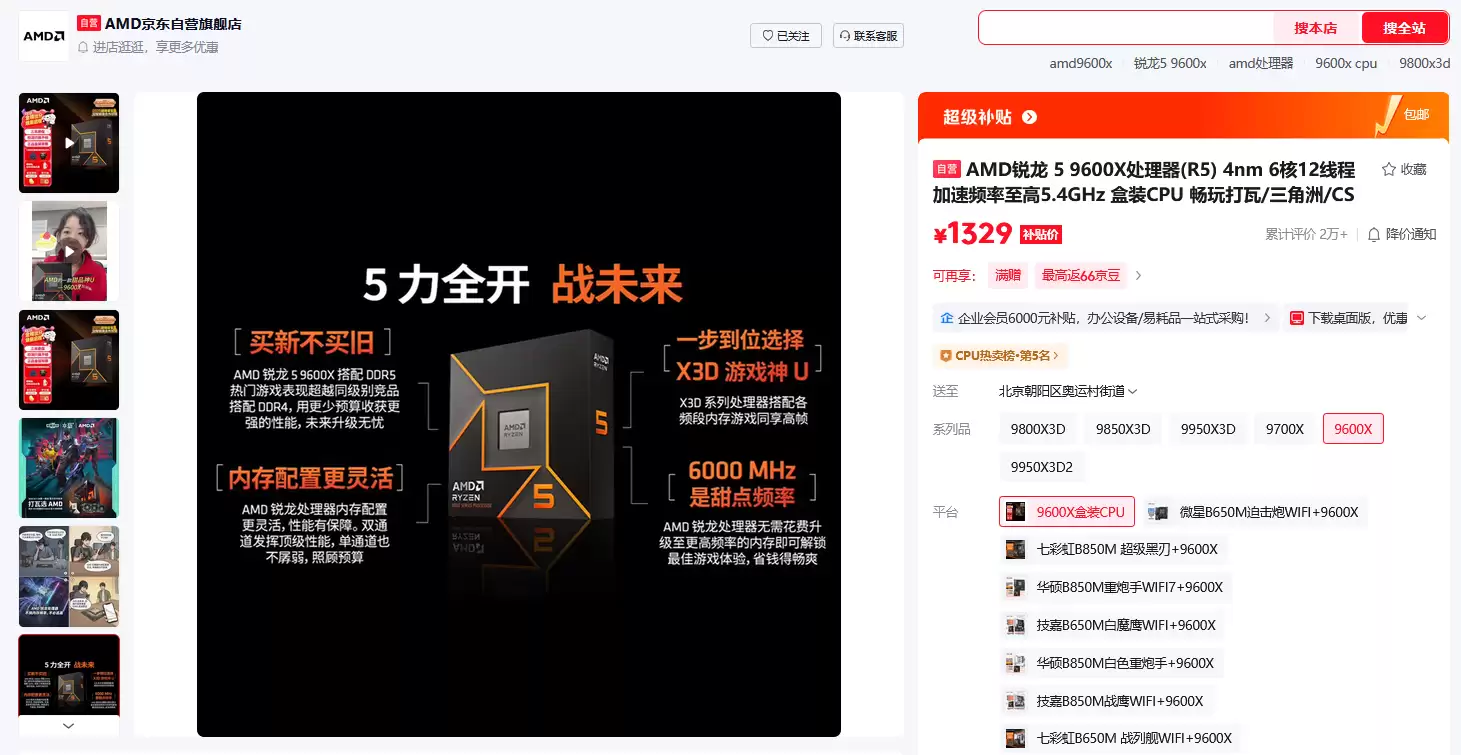
Task: Focus the store search input field
Action: (1126, 28)
